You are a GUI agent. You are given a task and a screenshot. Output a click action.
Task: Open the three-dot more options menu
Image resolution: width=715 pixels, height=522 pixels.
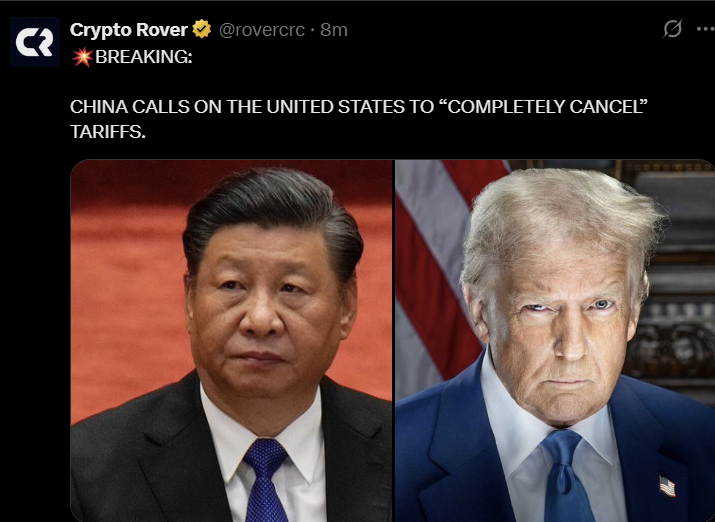(705, 29)
